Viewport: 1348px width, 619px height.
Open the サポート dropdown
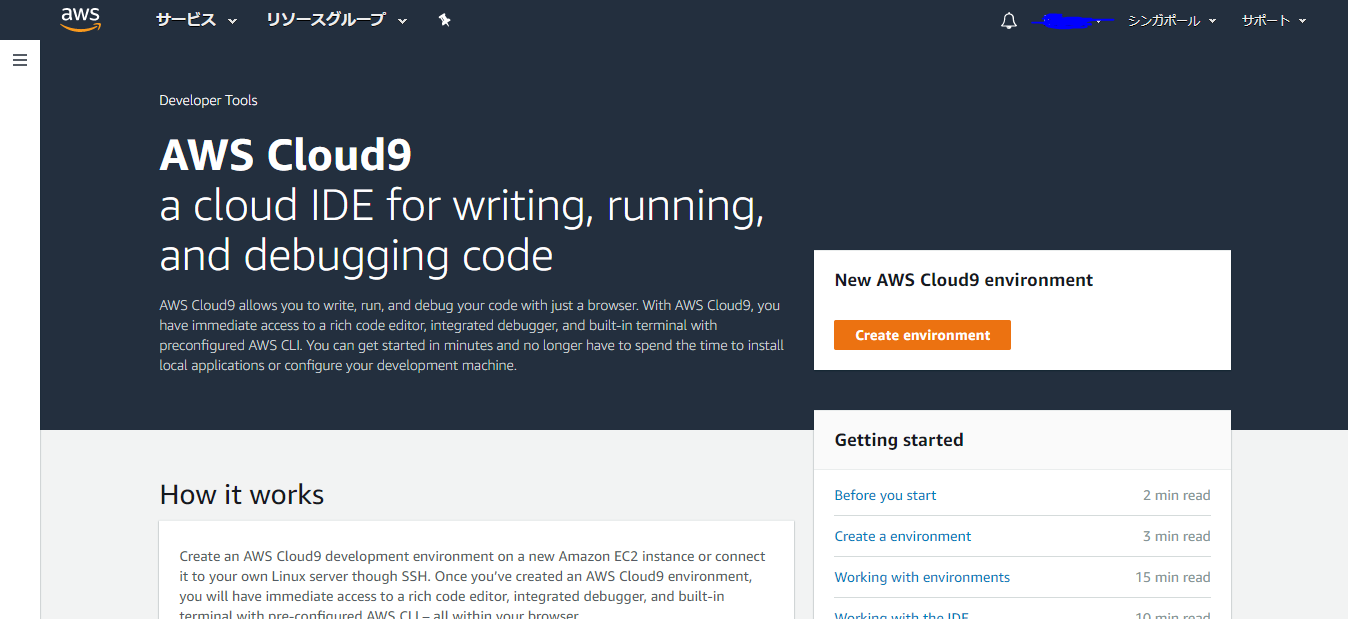(x=1274, y=20)
